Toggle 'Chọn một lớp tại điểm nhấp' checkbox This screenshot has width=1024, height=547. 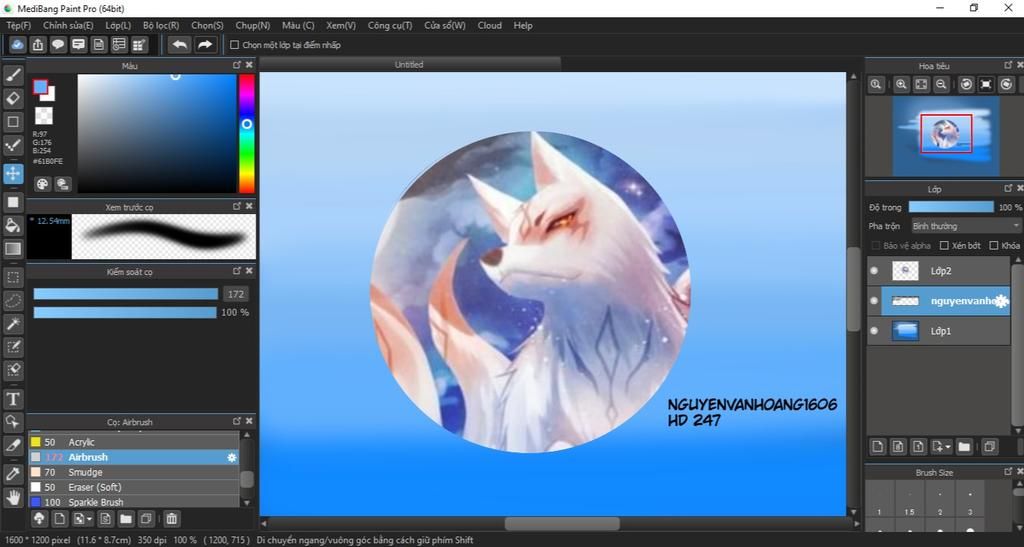pyautogui.click(x=234, y=45)
